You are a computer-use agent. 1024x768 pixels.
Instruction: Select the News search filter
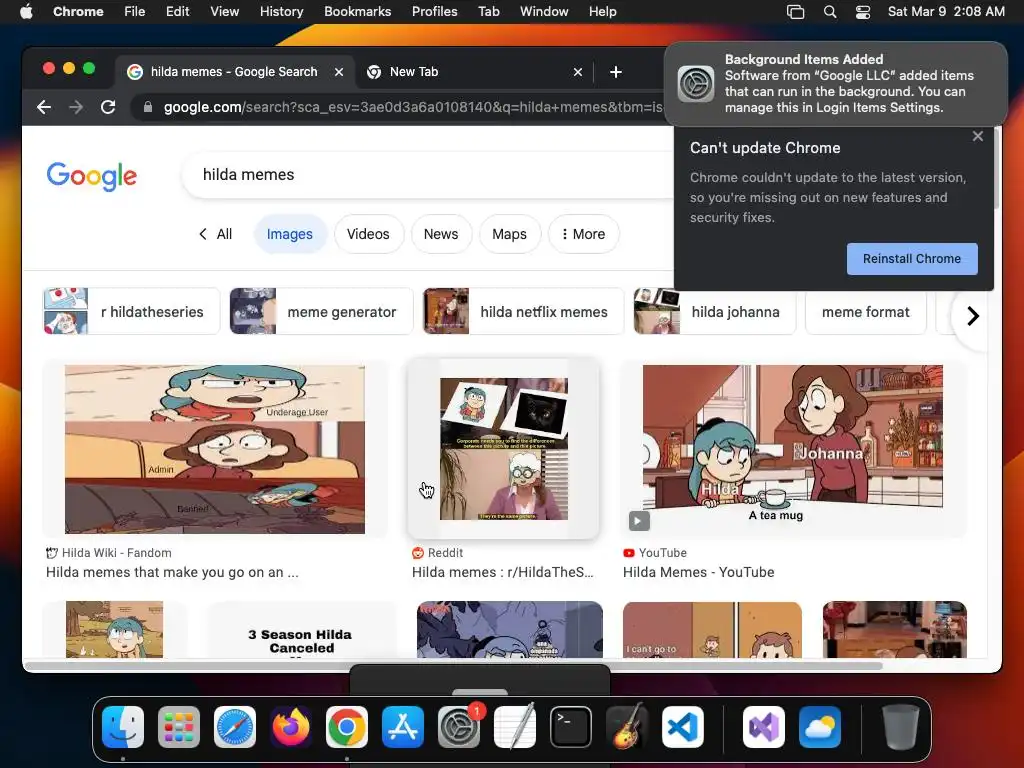441,234
